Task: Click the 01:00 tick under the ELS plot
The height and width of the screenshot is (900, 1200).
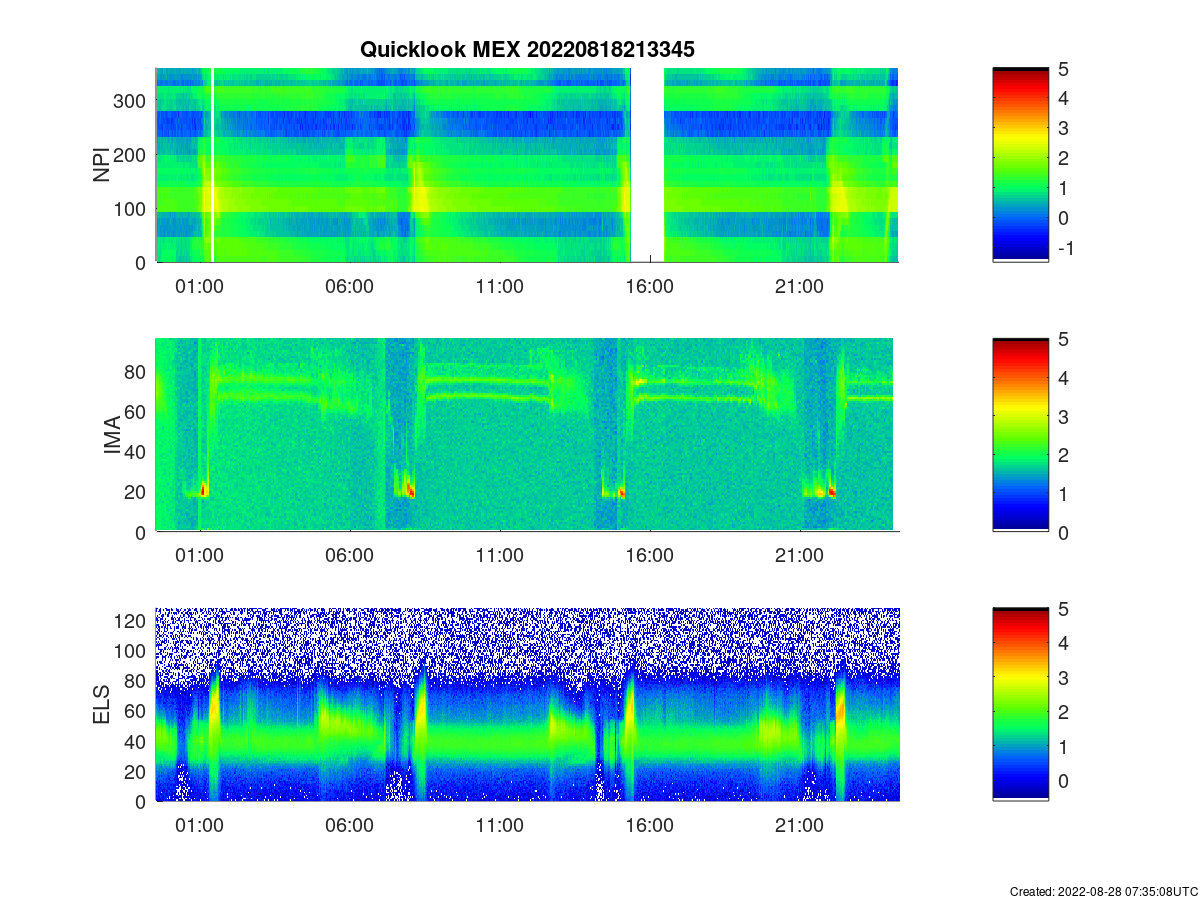Action: [x=200, y=826]
